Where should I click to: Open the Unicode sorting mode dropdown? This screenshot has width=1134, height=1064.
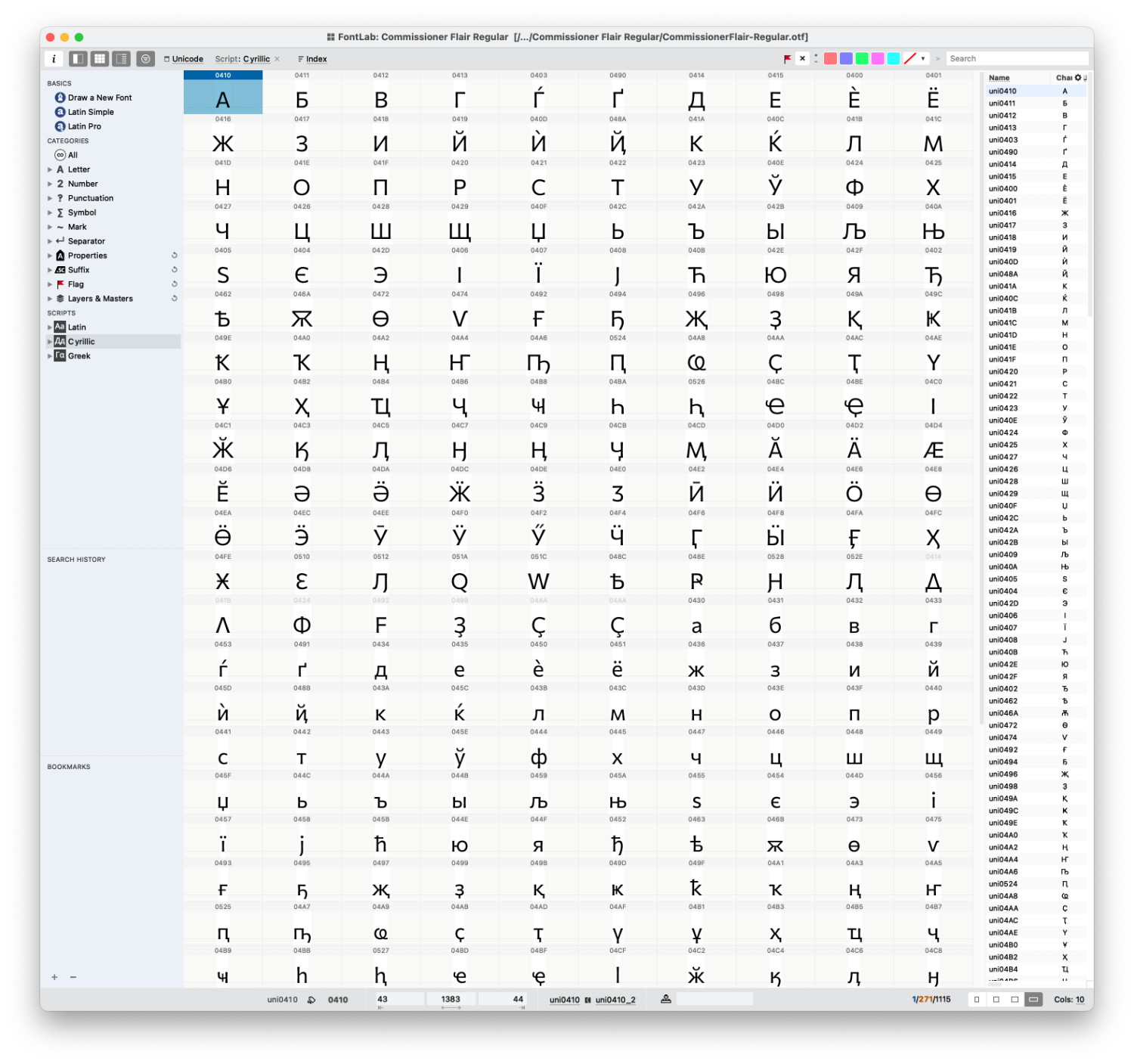184,59
